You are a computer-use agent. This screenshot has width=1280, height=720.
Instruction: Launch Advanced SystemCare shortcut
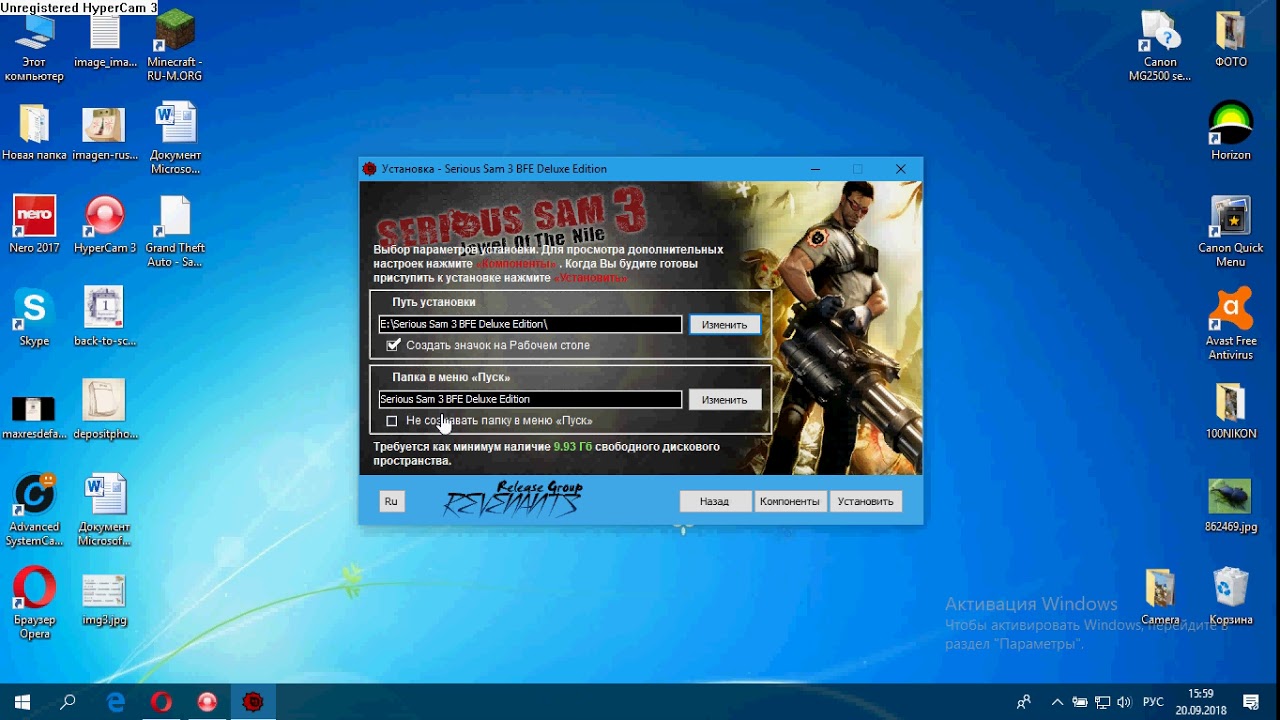point(34,511)
